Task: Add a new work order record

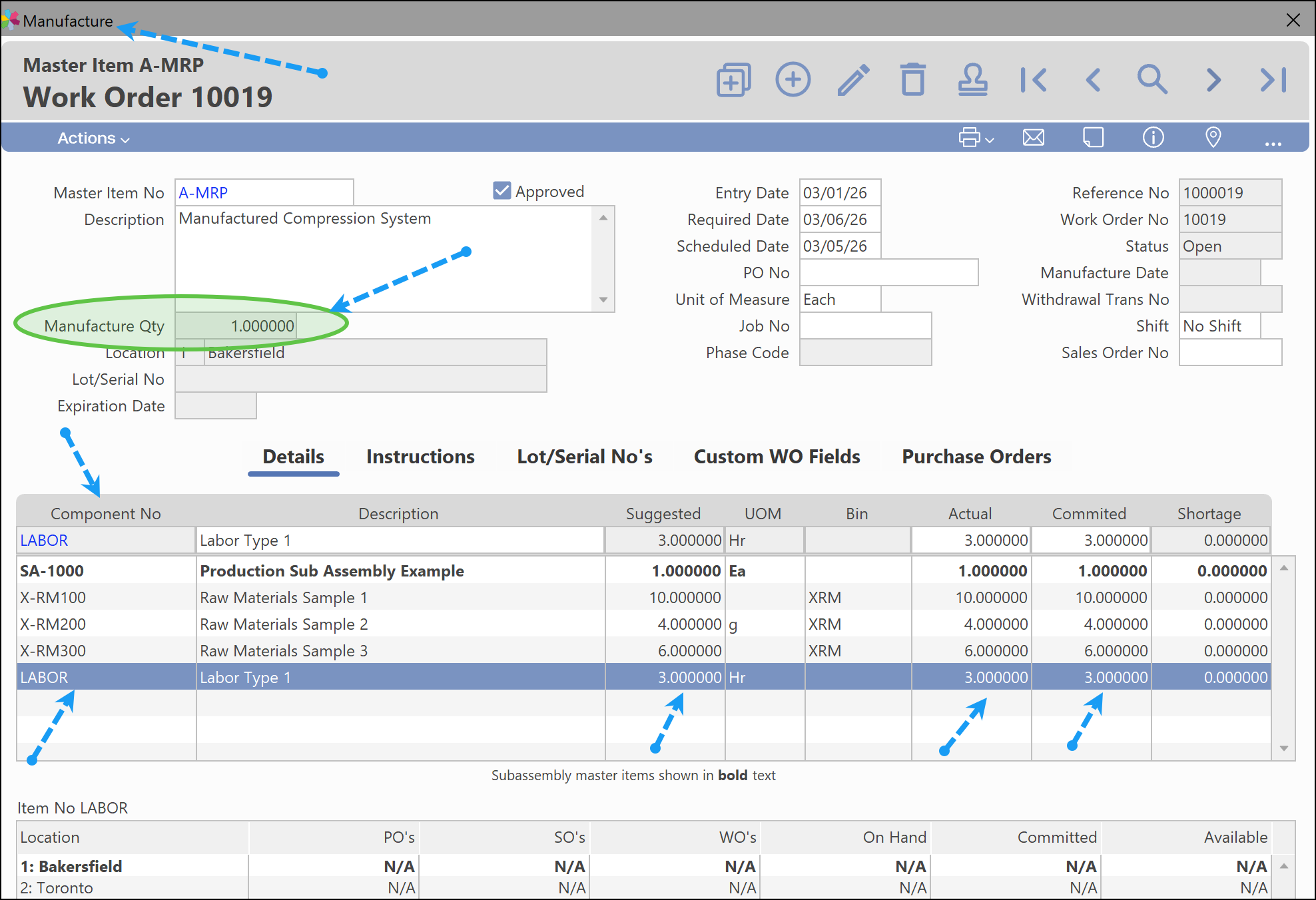Action: point(793,80)
